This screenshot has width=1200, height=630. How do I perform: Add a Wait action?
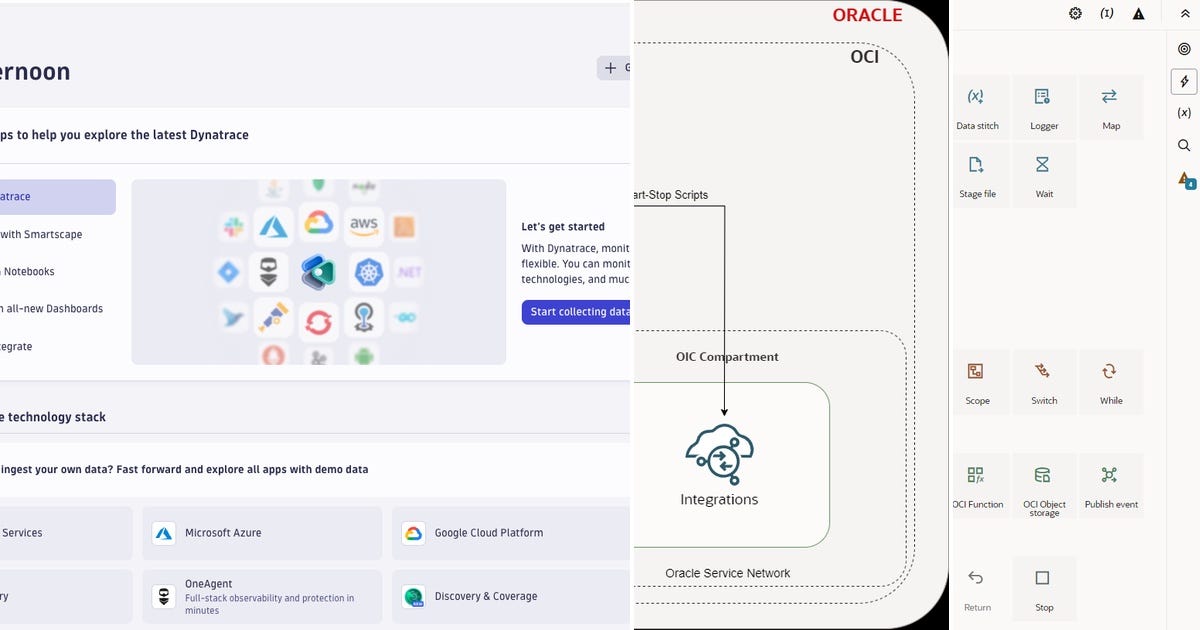1044,175
